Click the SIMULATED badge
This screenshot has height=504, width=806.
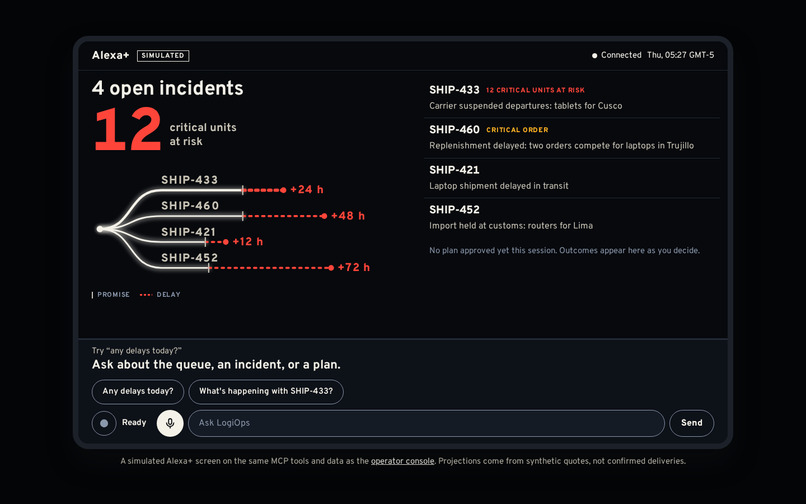pyautogui.click(x=163, y=56)
